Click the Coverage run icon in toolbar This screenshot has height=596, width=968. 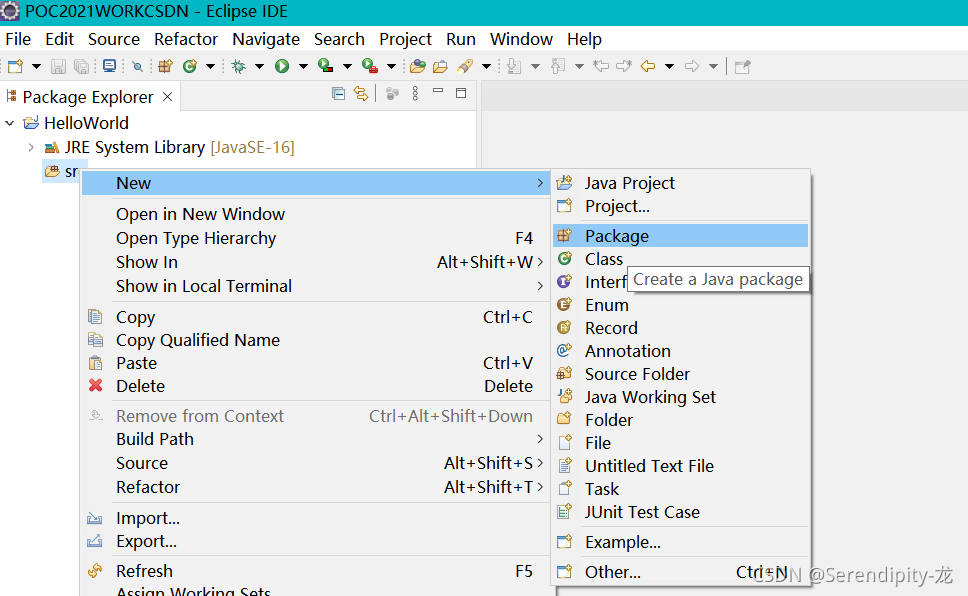325,66
